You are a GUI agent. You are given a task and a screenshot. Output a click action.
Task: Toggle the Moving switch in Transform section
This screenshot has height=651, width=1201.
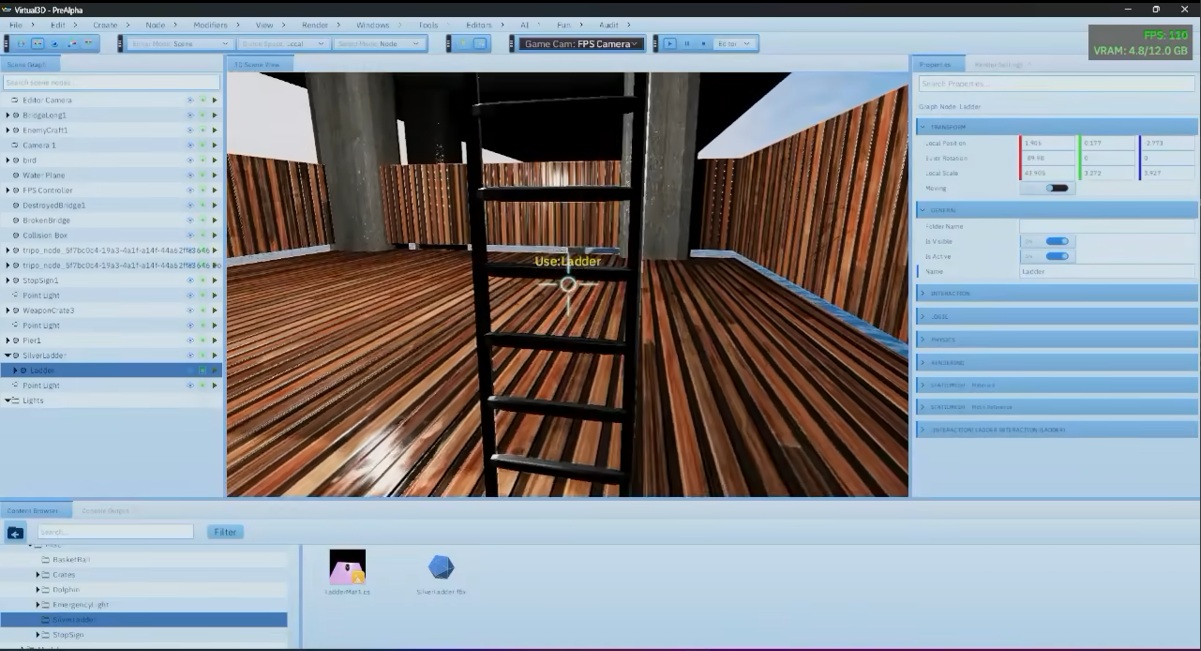[x=1057, y=188]
